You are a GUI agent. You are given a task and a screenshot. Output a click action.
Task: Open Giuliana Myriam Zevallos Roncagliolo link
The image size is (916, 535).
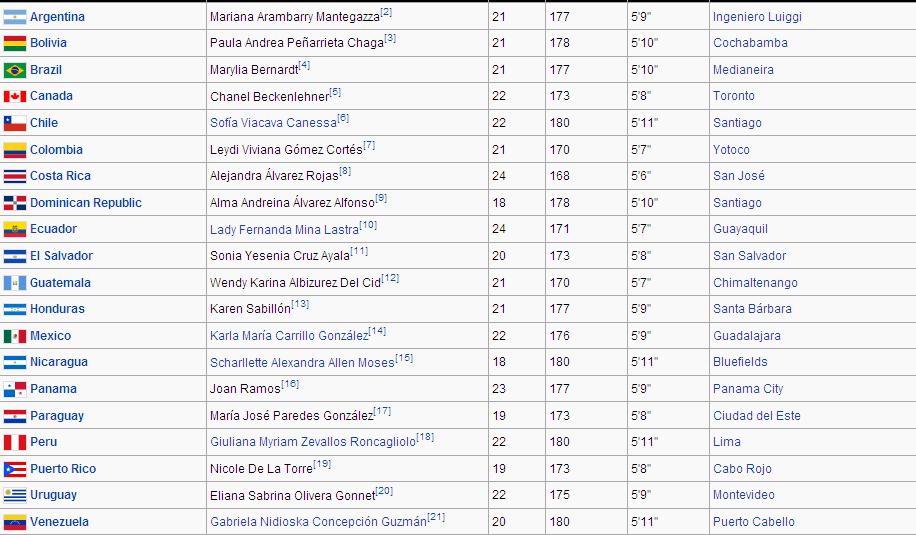coord(312,442)
